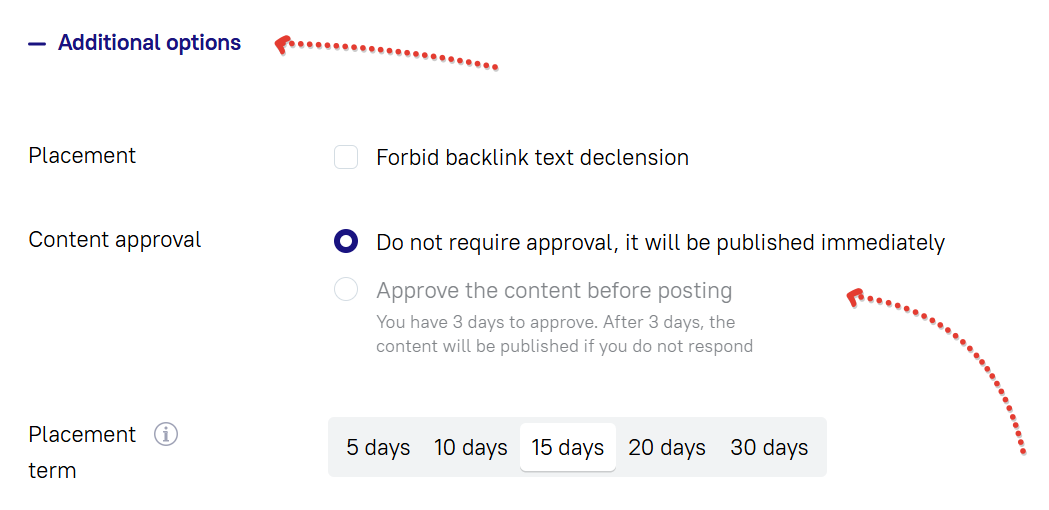Click the minus icon beside Additional options
The width and height of the screenshot is (1049, 510).
pyautogui.click(x=37, y=44)
